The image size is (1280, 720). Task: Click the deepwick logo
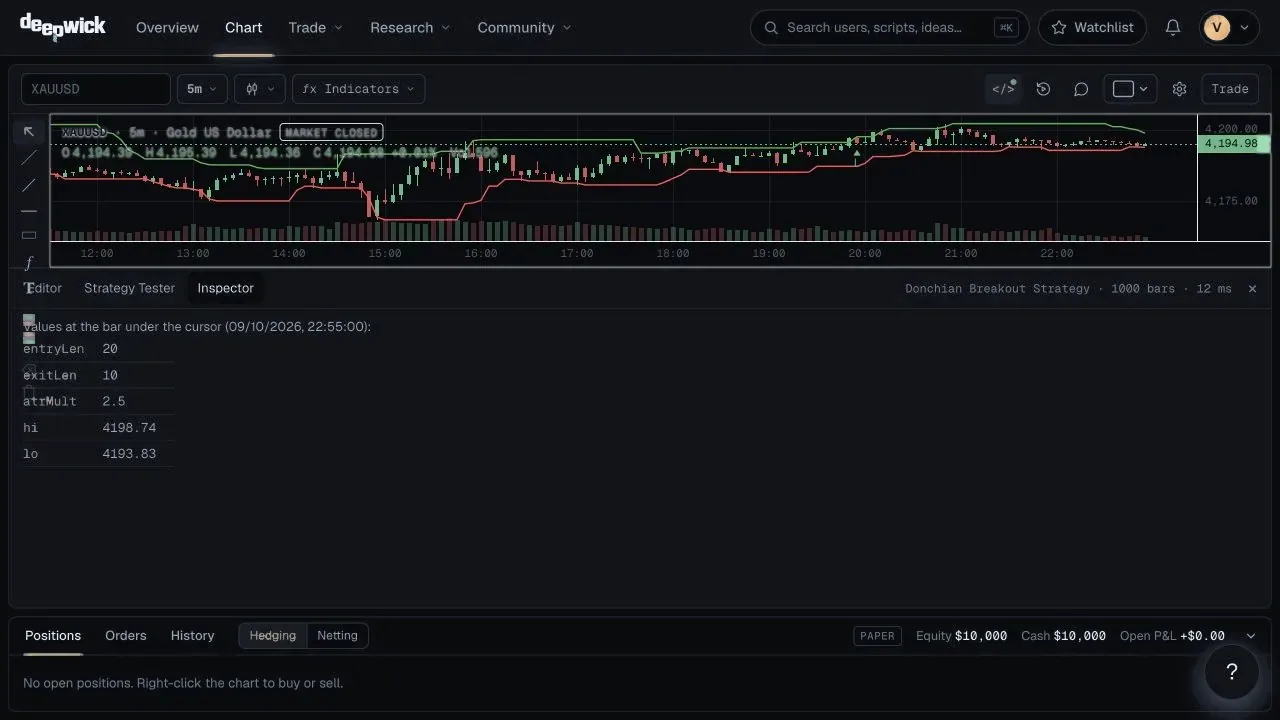62,27
